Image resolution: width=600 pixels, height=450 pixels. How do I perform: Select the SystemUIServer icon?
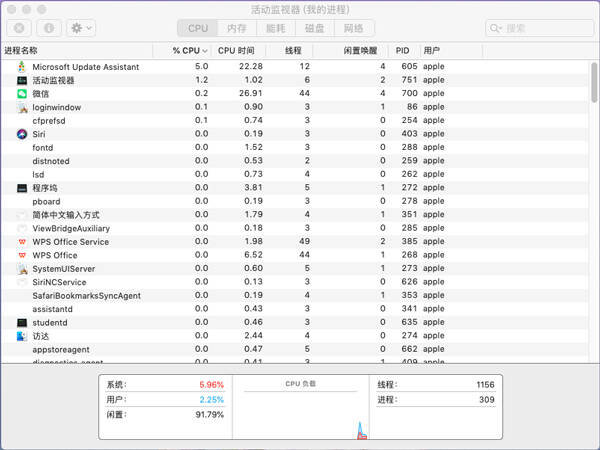point(23,269)
